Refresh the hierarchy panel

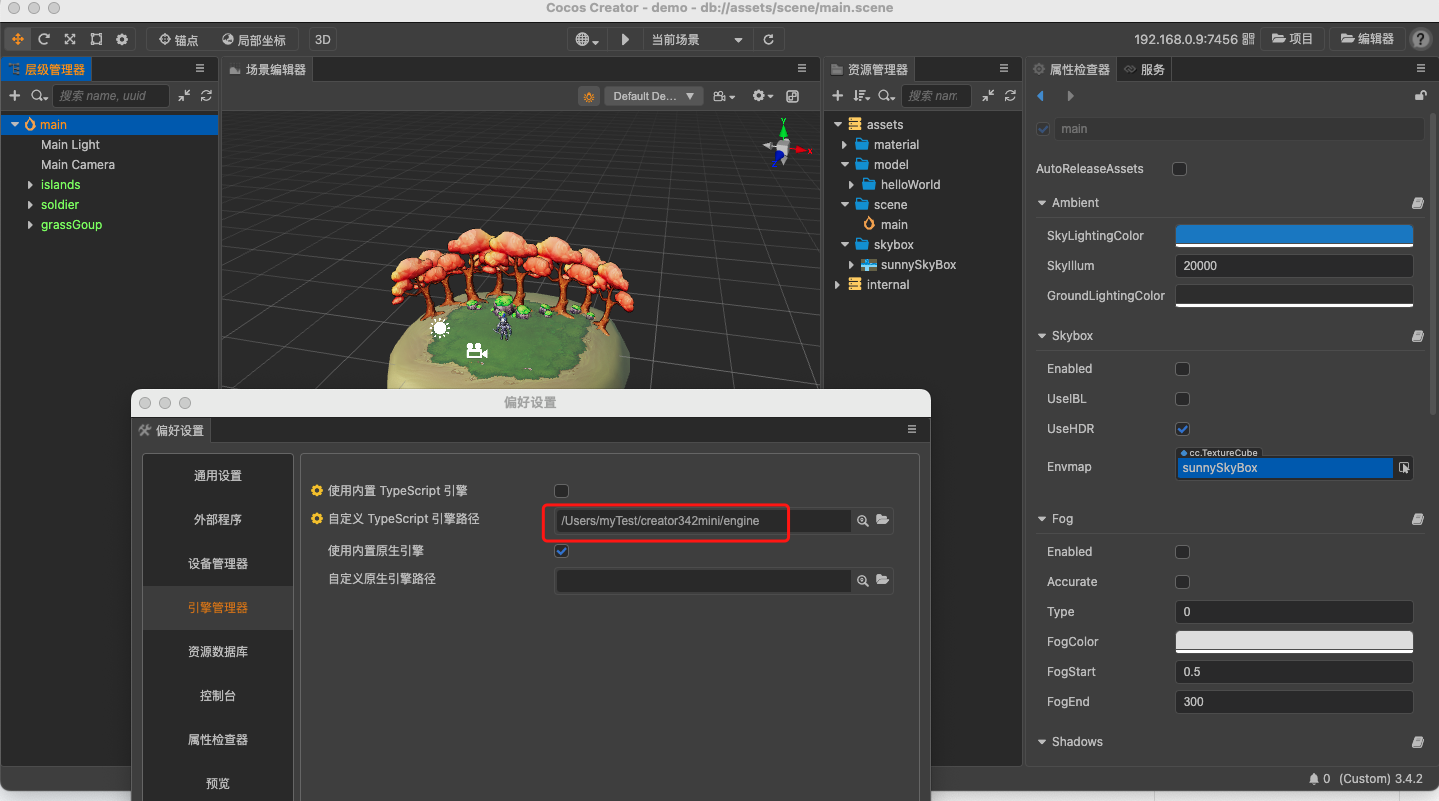(x=206, y=96)
